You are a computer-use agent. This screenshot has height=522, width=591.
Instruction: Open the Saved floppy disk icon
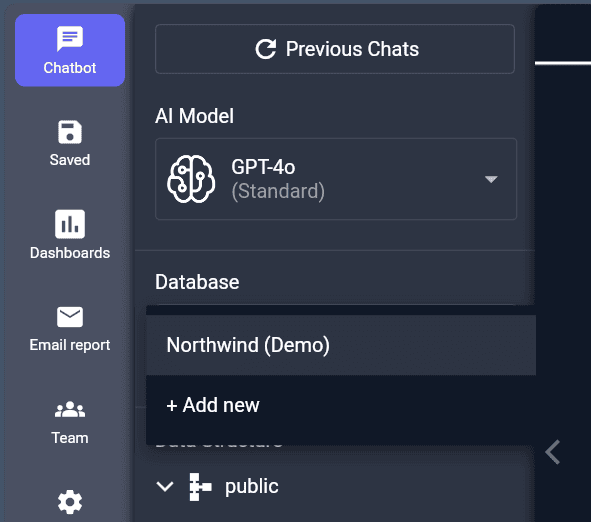coord(70,132)
